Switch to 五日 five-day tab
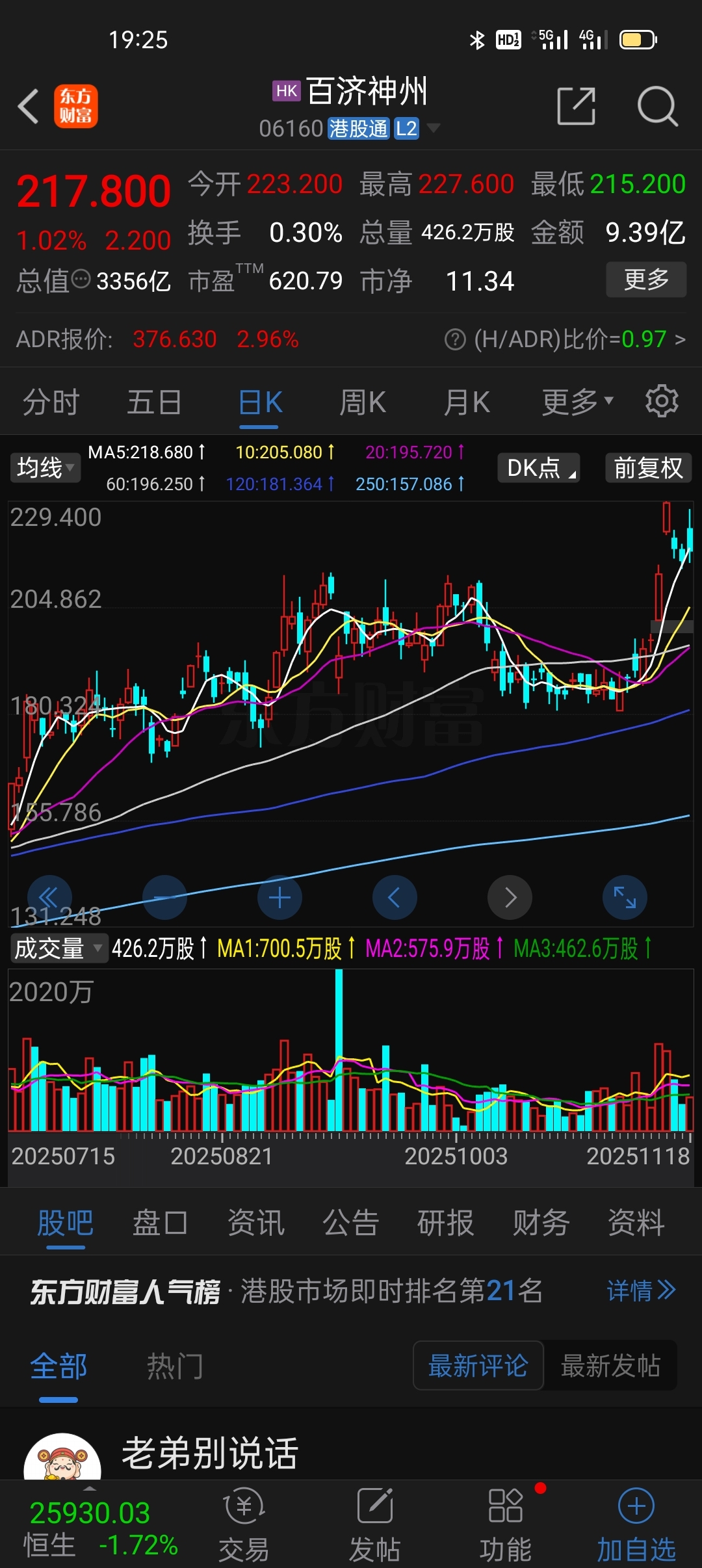This screenshot has width=702, height=1568. coord(154,402)
